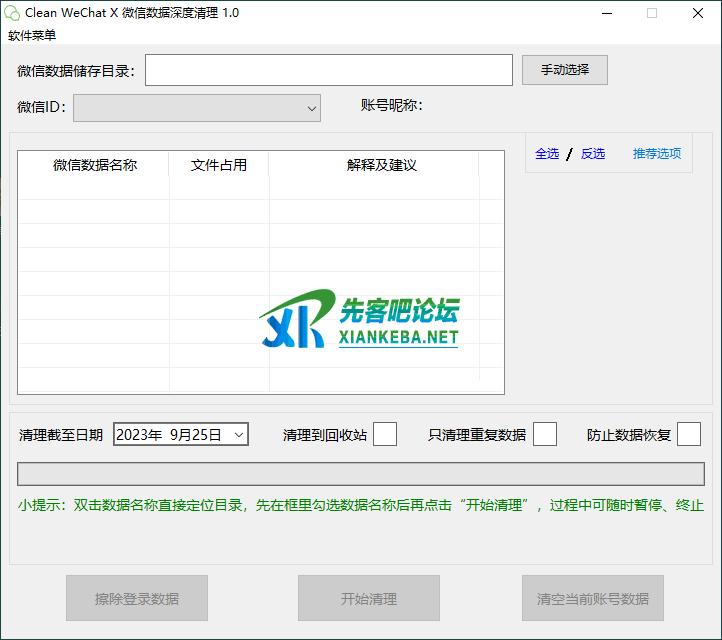This screenshot has width=722, height=640.
Task: Open the 软件菜单 menu
Action: point(32,35)
